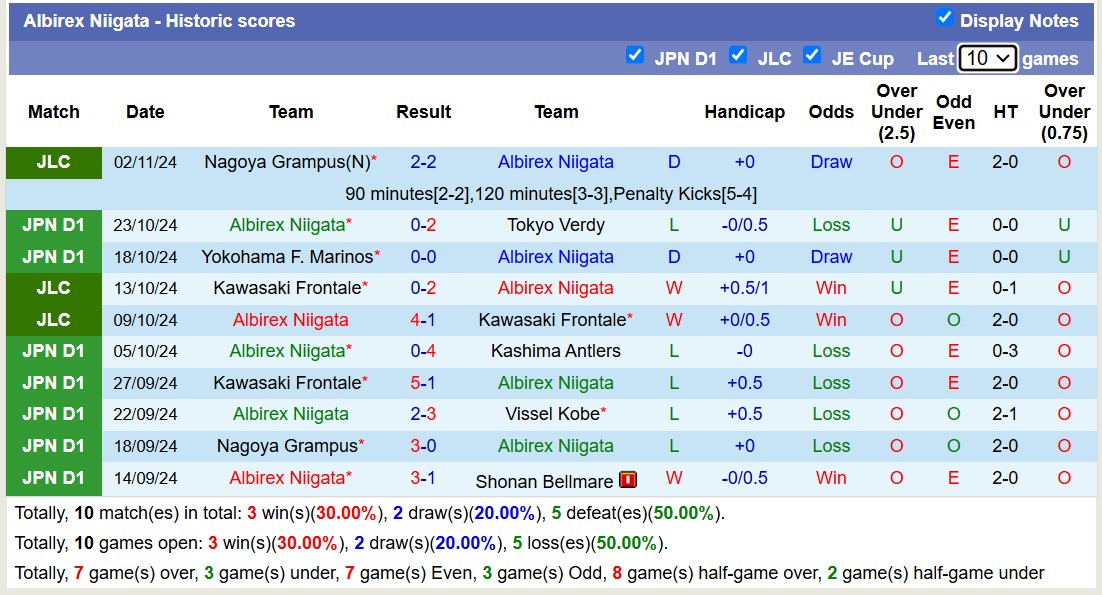1102x595 pixels.
Task: Disable the JE Cup filter checkbox
Action: pyautogui.click(x=812, y=56)
